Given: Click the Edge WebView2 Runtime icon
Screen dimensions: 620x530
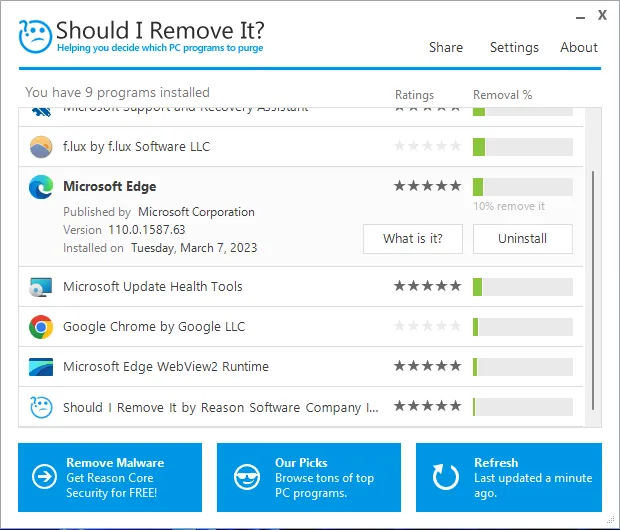Looking at the screenshot, I should click(41, 367).
